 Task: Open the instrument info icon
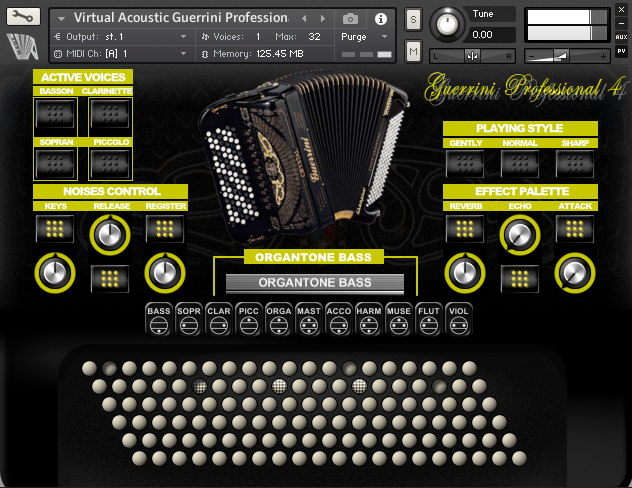point(380,19)
